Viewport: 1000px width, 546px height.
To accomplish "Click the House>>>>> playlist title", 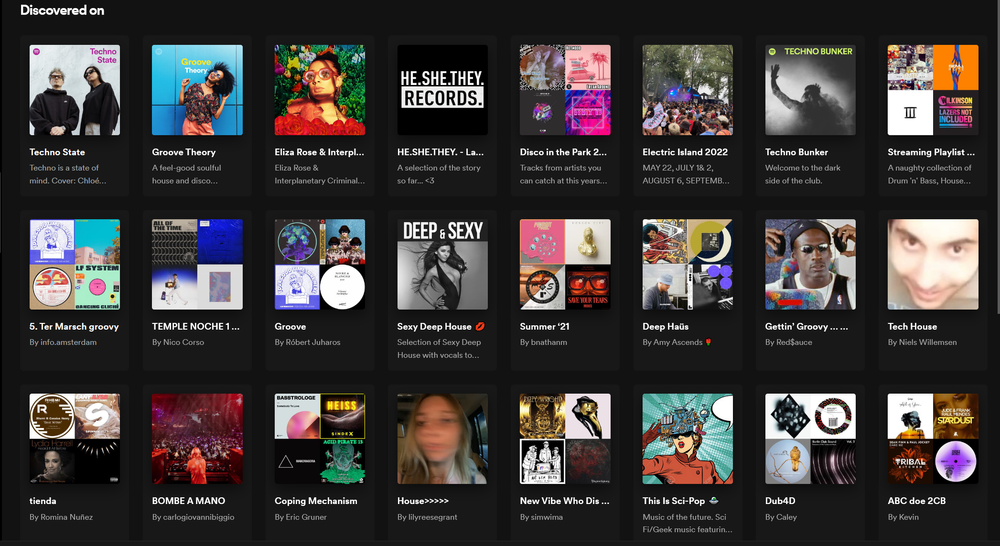I will coord(423,501).
